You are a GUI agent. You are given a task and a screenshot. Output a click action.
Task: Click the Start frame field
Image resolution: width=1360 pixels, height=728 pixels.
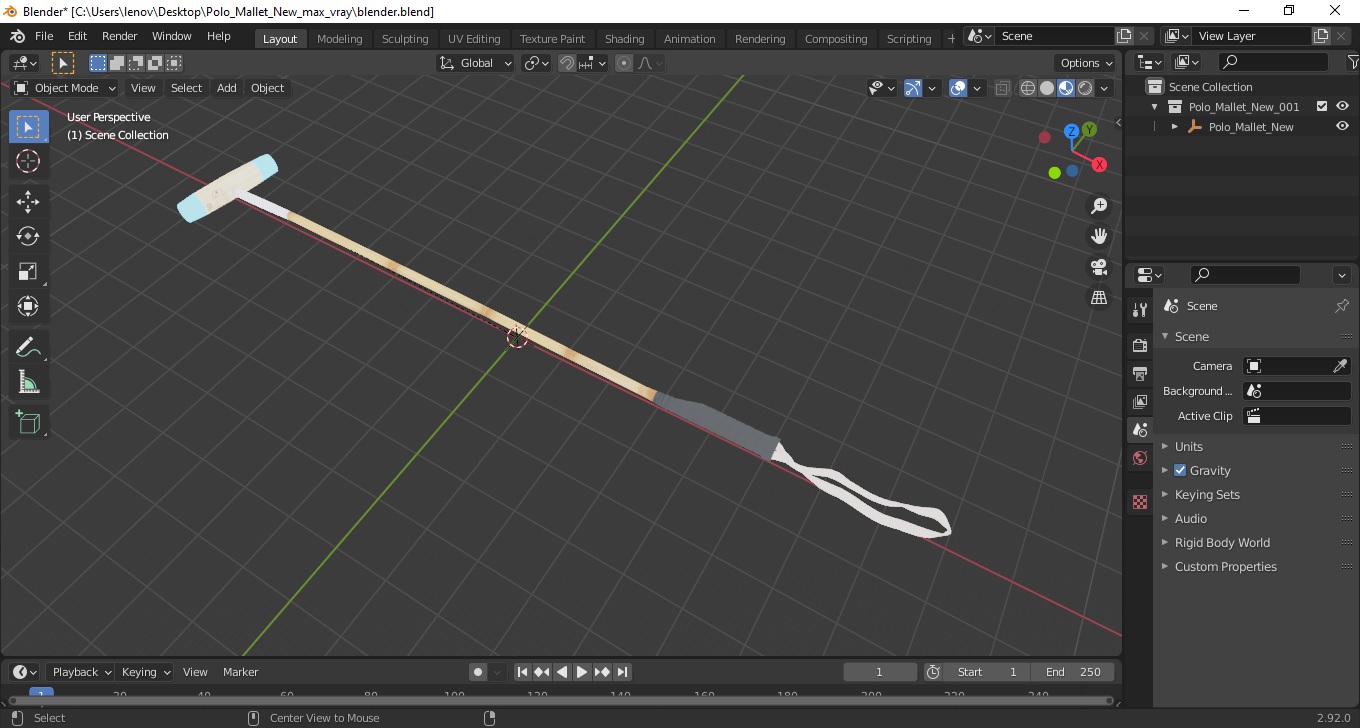(986, 672)
